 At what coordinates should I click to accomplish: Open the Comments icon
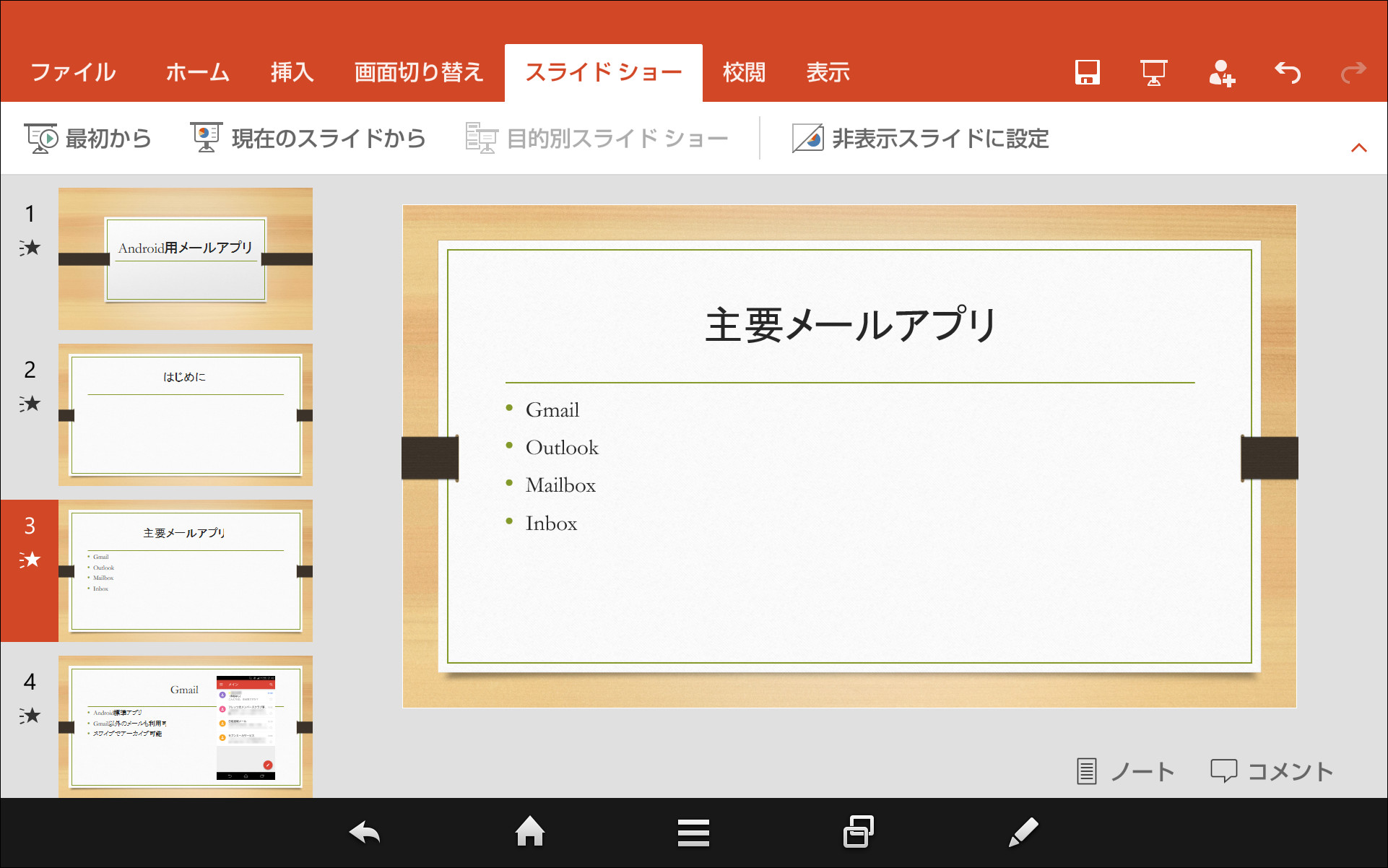pyautogui.click(x=1272, y=771)
